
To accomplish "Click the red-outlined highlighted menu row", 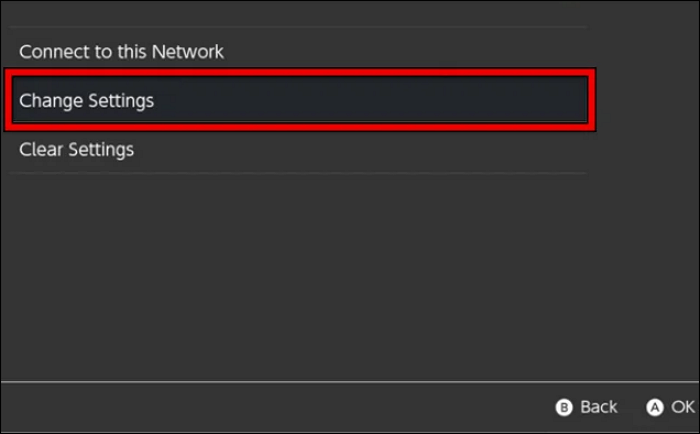I will point(300,101).
